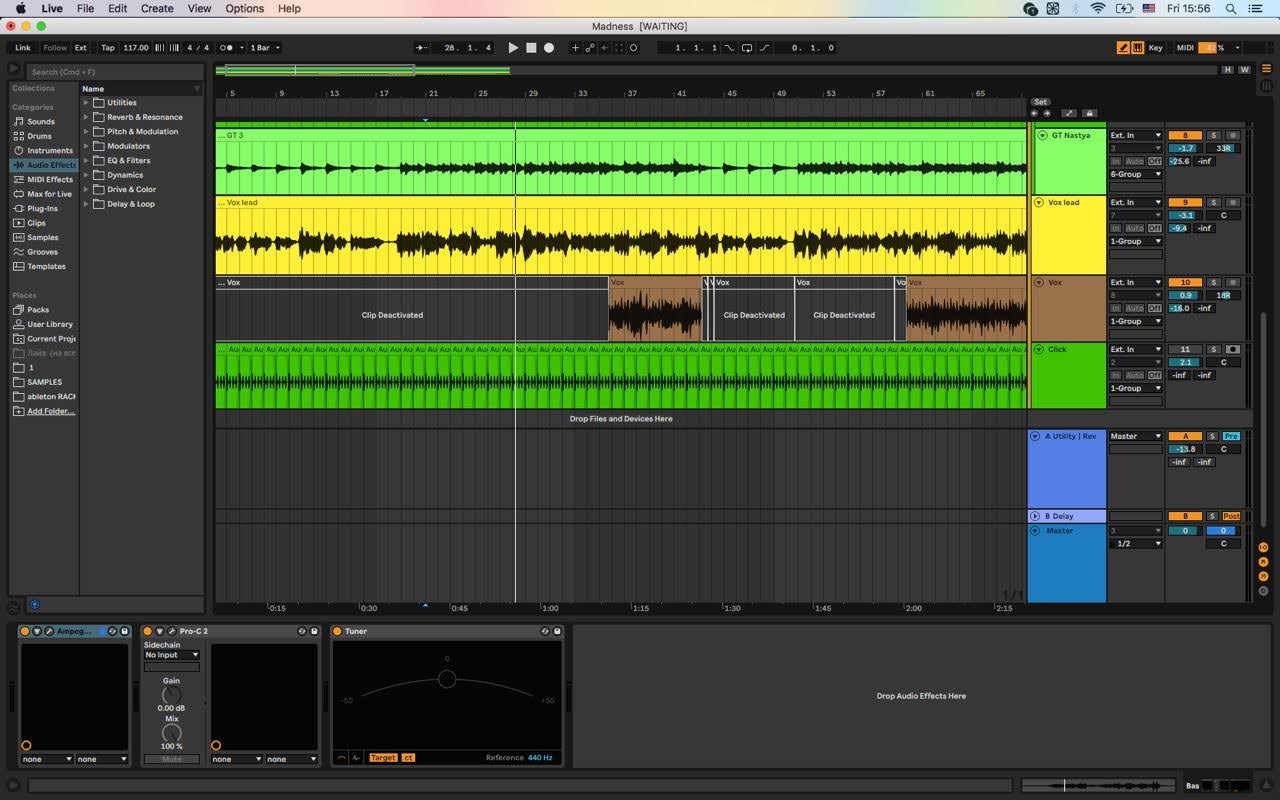Open the Options menu
This screenshot has height=800, width=1280.
tap(244, 8)
